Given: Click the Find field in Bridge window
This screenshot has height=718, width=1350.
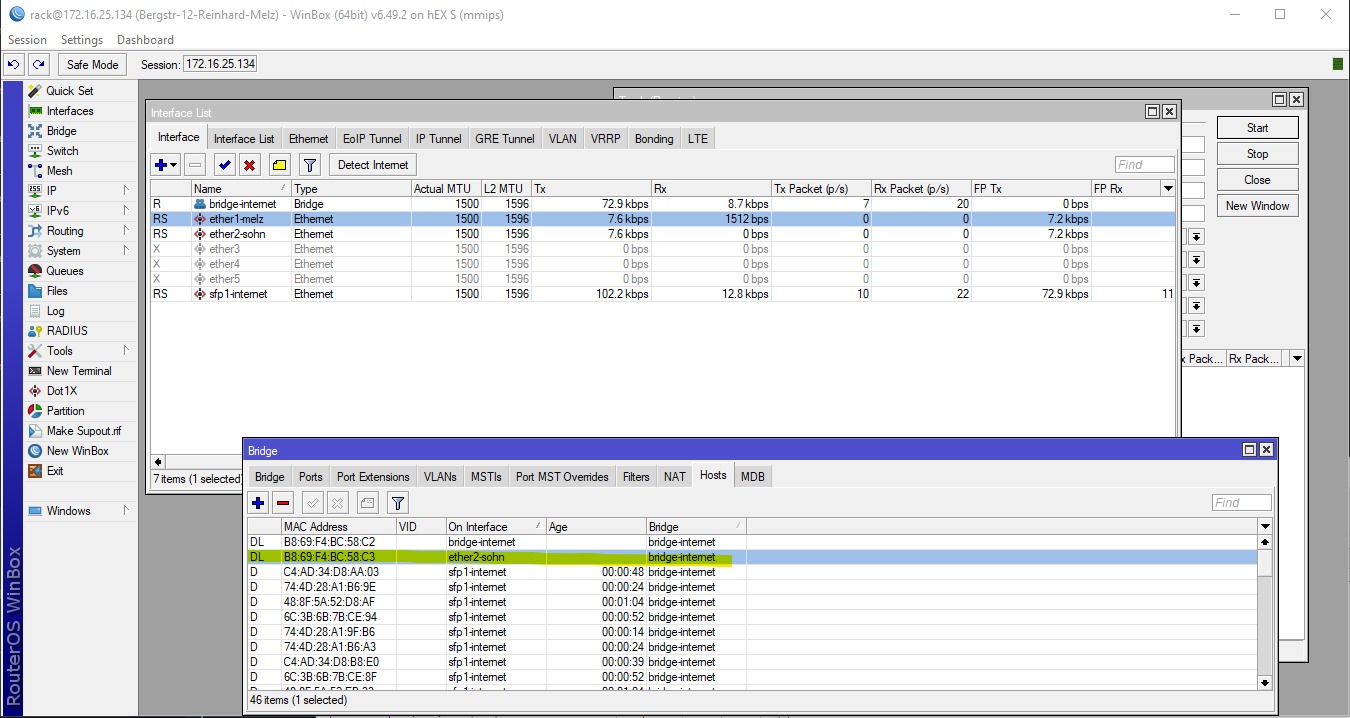Looking at the screenshot, I should coord(1241,503).
